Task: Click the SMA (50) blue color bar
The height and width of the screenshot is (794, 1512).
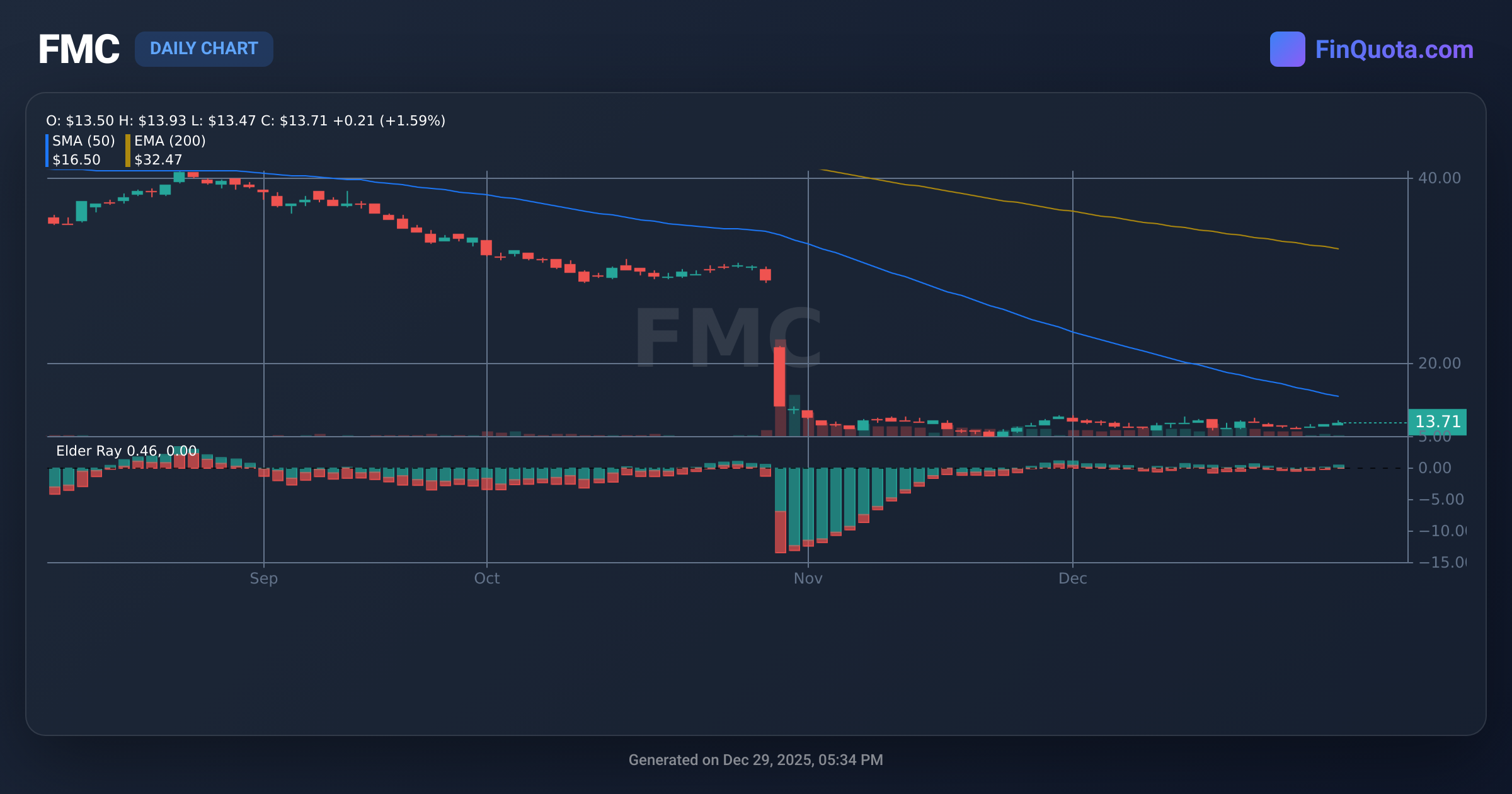Action: [x=48, y=150]
